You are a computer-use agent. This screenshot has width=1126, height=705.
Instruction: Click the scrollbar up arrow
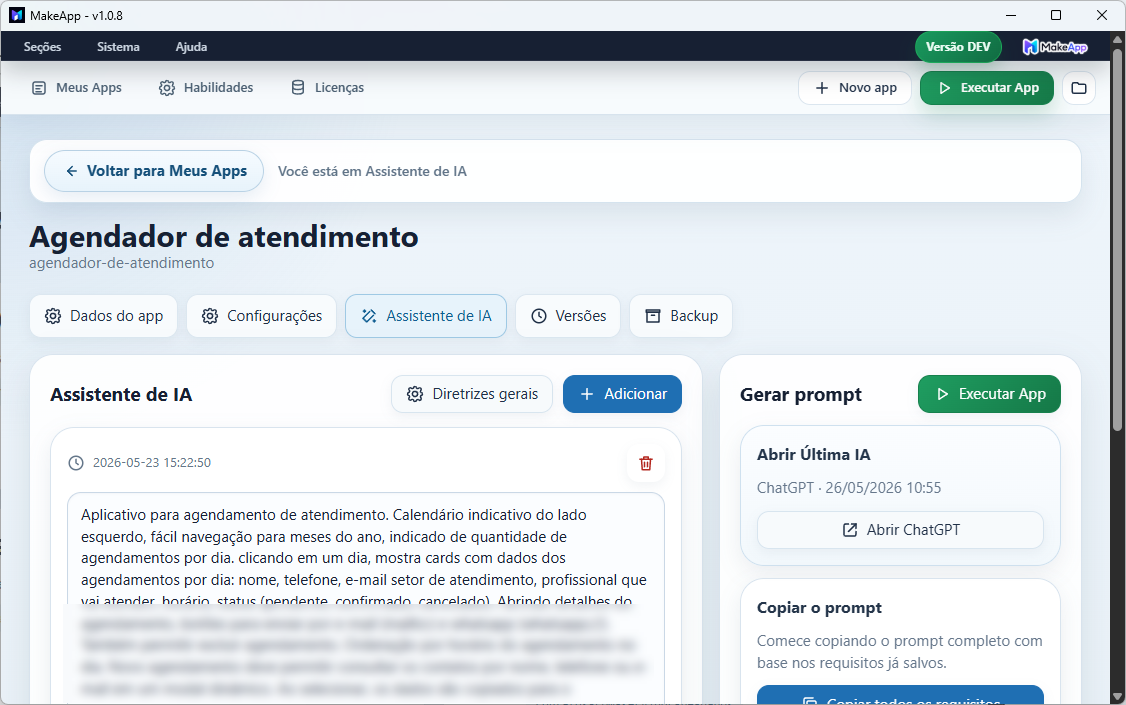[x=1117, y=38]
